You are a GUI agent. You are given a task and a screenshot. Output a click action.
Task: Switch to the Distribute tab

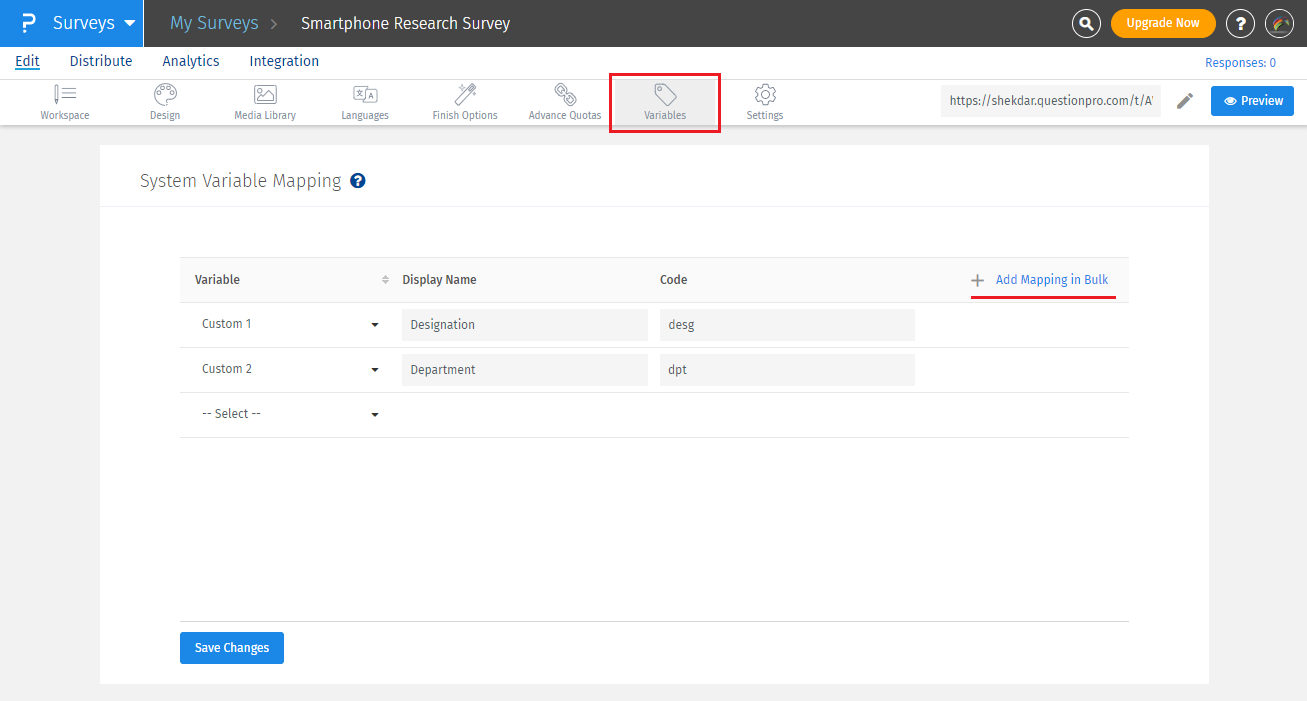(101, 61)
